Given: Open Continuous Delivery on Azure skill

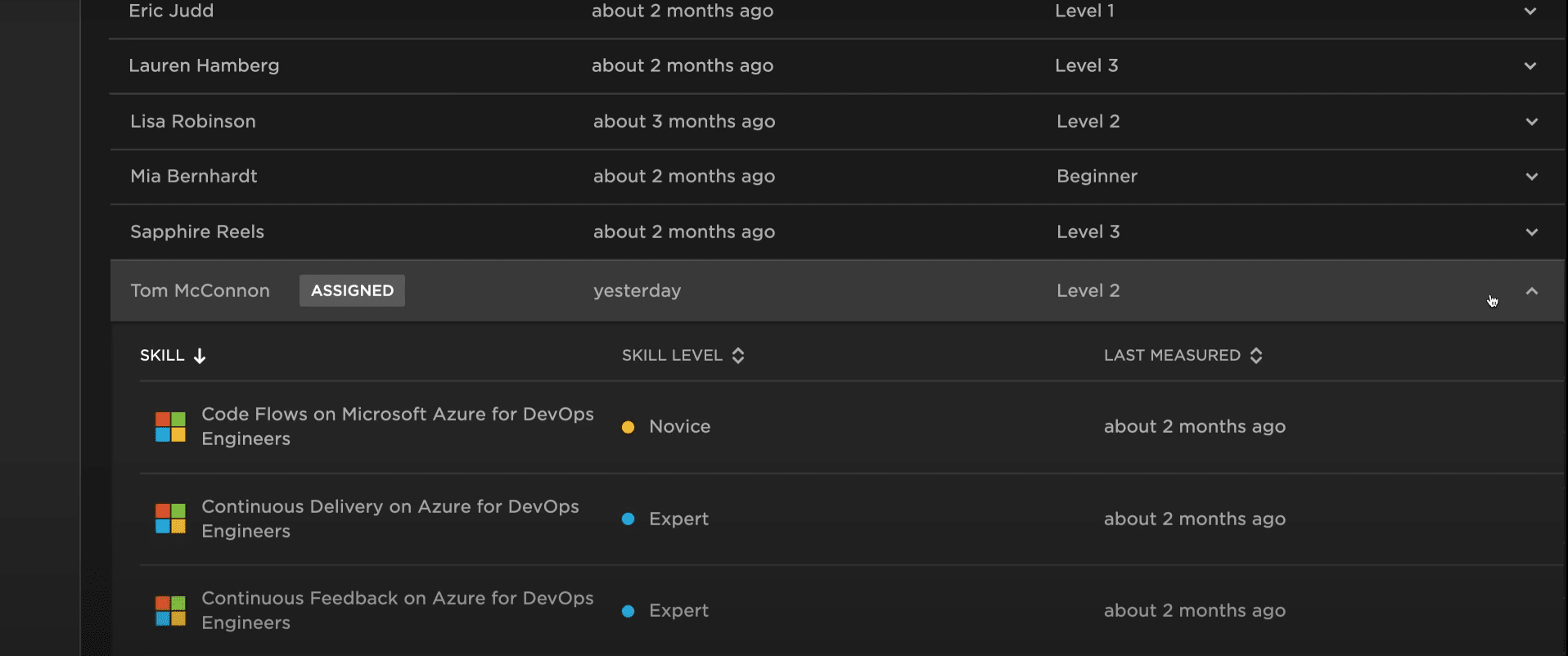Looking at the screenshot, I should coord(390,519).
